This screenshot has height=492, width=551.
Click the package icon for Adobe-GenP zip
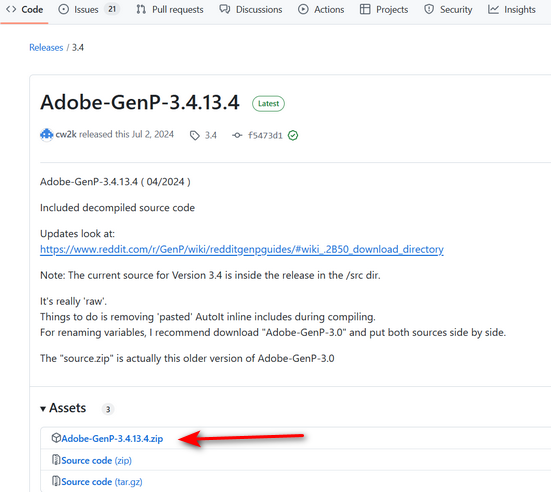point(56,438)
